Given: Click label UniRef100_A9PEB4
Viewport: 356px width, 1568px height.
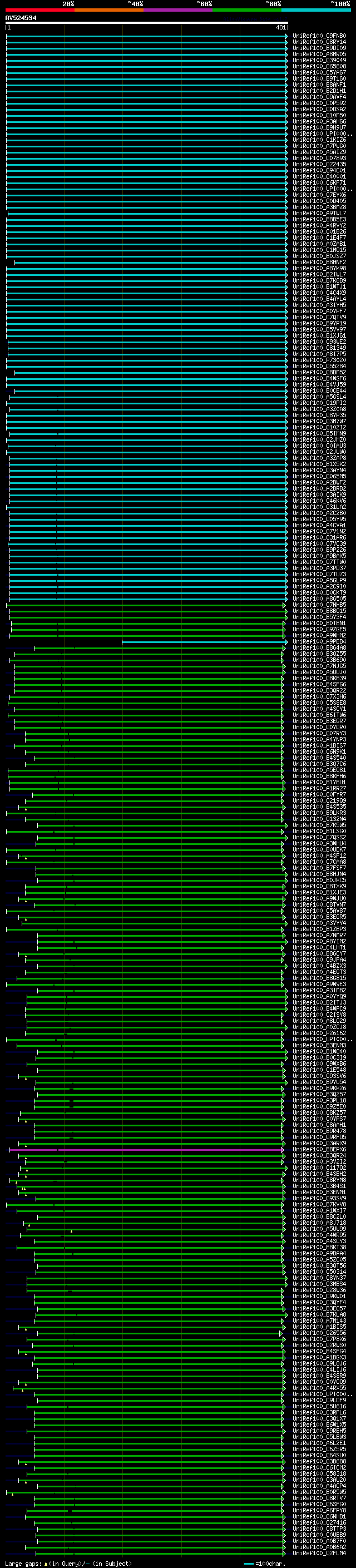Looking at the screenshot, I should (x=319, y=641).
